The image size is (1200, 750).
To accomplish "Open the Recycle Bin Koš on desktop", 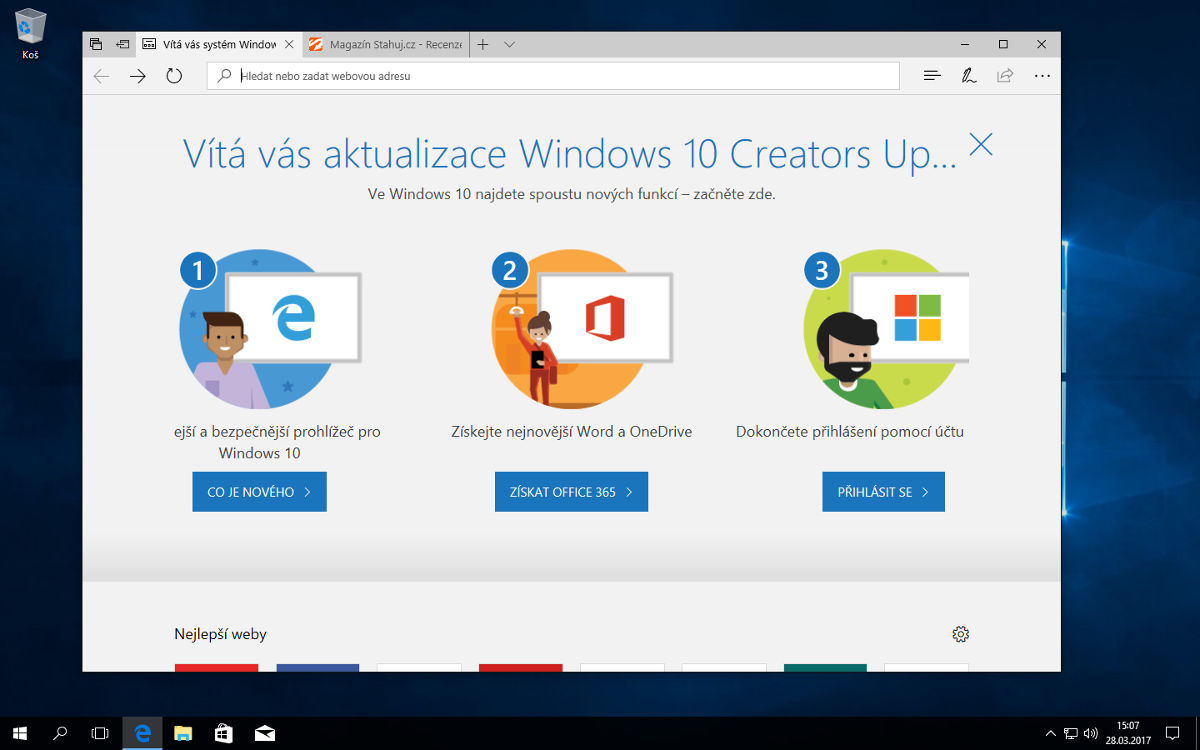I will 31,33.
